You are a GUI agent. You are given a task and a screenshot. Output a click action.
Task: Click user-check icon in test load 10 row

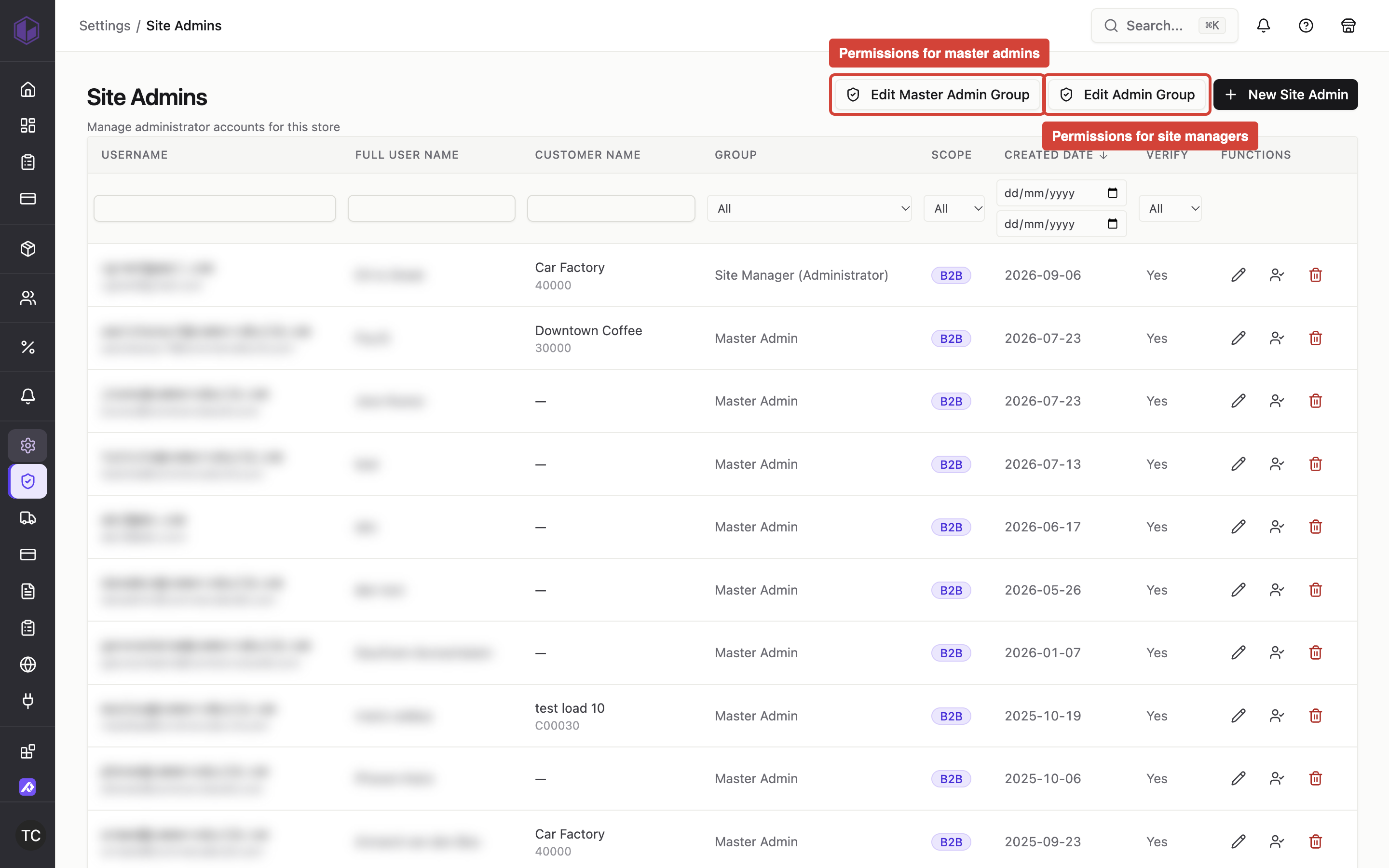1277,716
